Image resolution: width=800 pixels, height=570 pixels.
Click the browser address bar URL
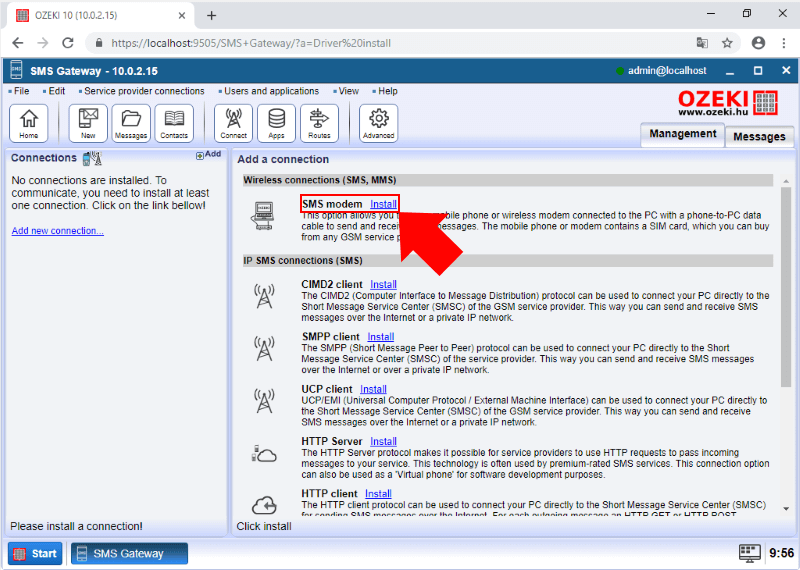(251, 43)
